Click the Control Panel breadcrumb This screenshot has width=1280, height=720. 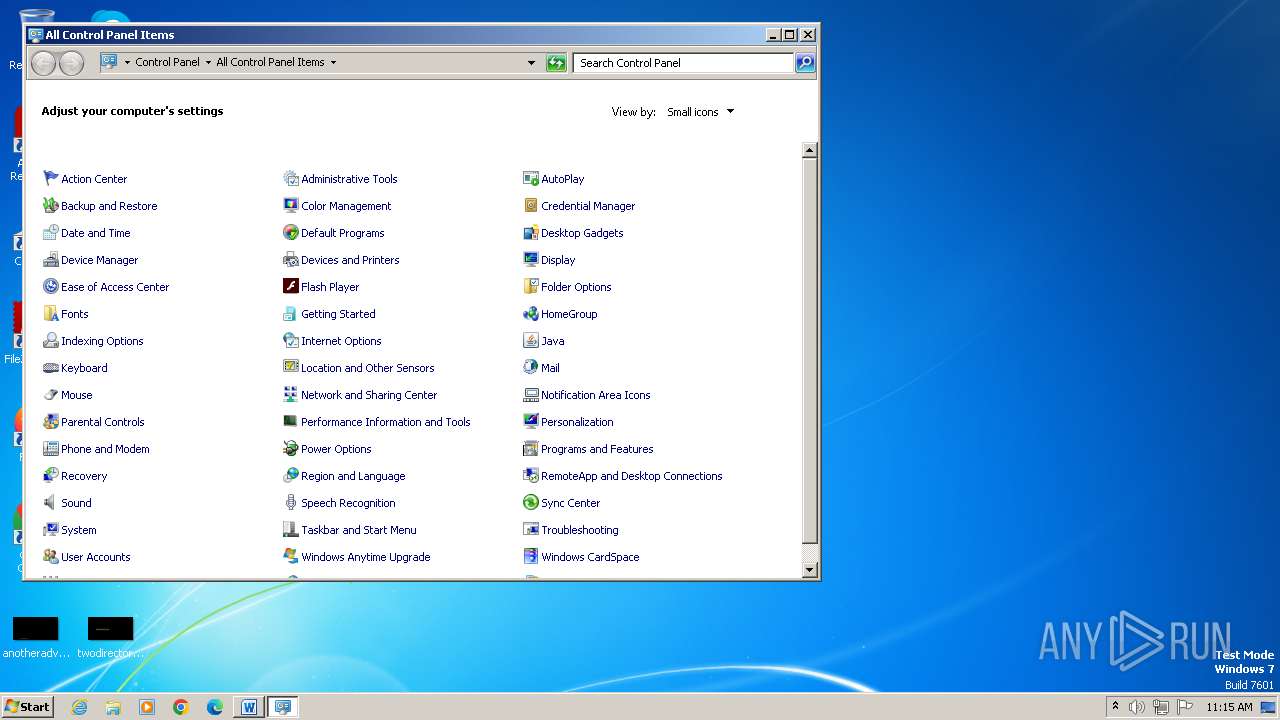point(167,62)
